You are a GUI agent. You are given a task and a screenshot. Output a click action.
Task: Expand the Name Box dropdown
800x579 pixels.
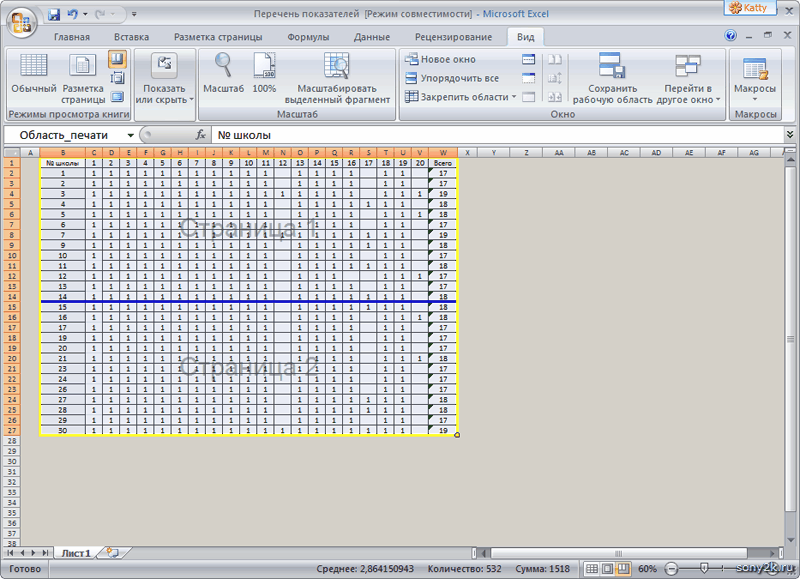131,135
